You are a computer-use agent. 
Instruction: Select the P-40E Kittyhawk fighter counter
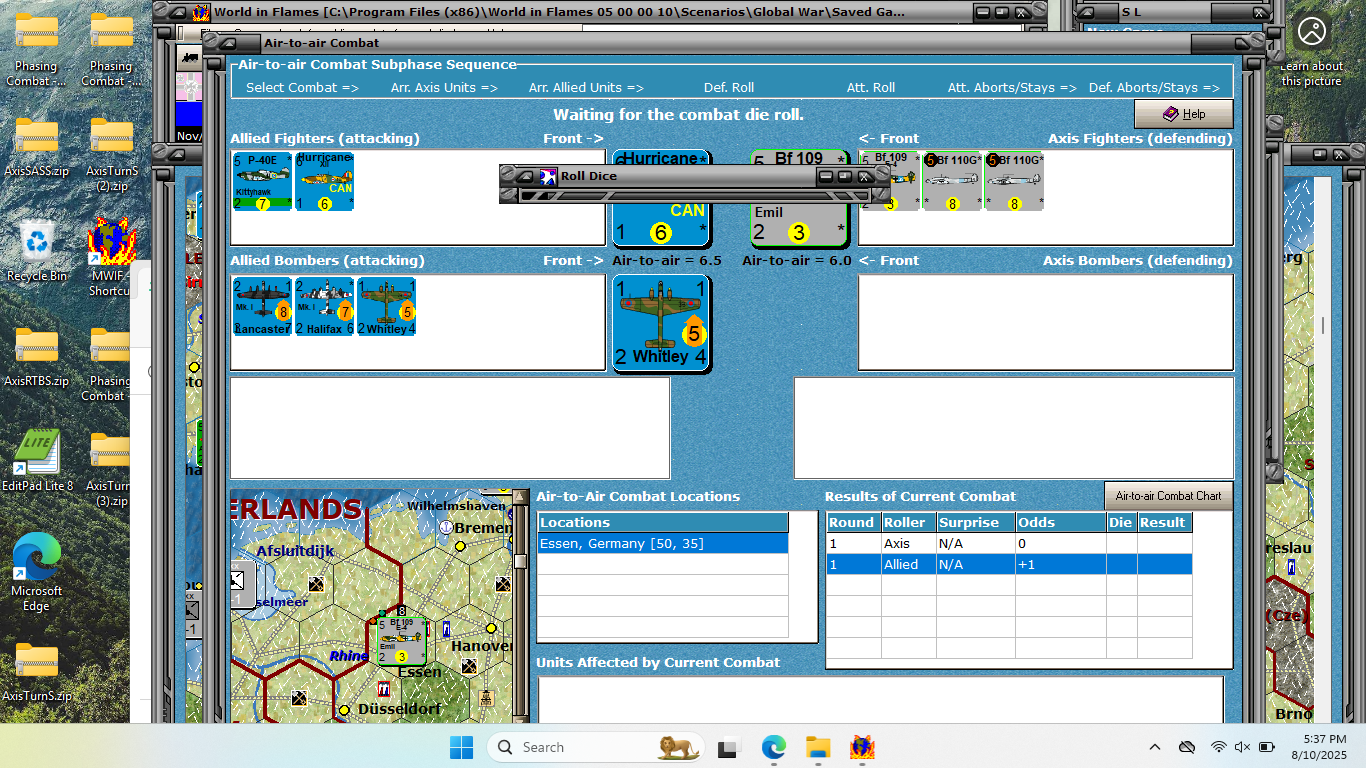coord(263,181)
